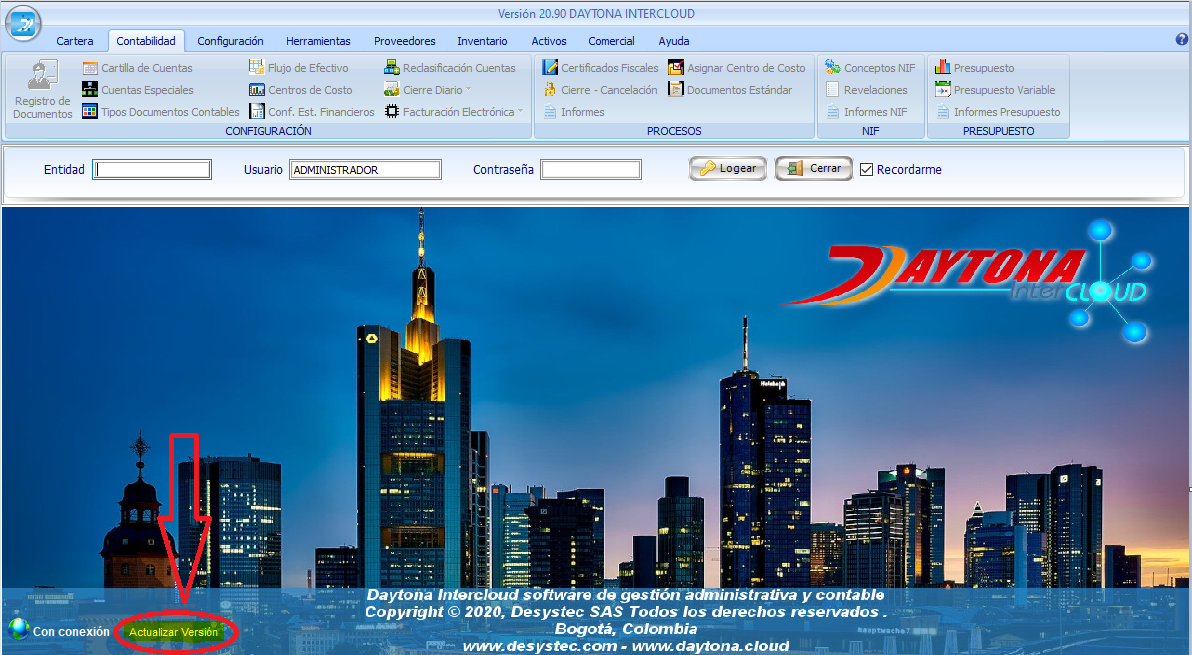Open Conf. Est. Financieros

click(x=312, y=112)
